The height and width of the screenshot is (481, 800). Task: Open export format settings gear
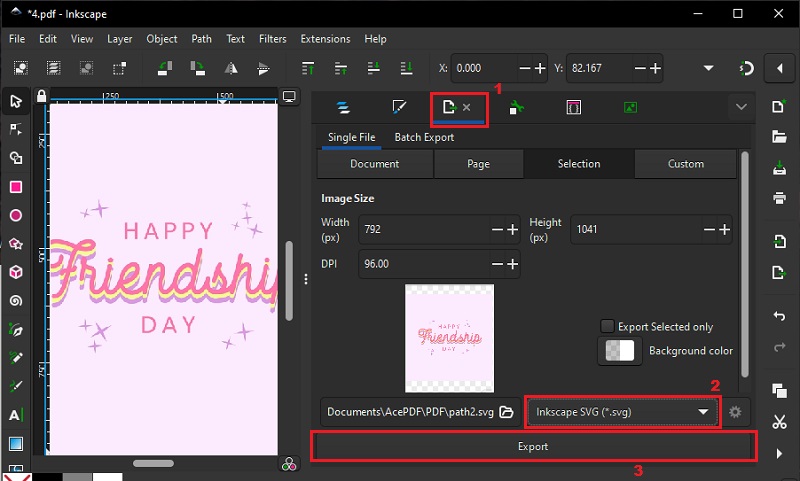point(735,412)
